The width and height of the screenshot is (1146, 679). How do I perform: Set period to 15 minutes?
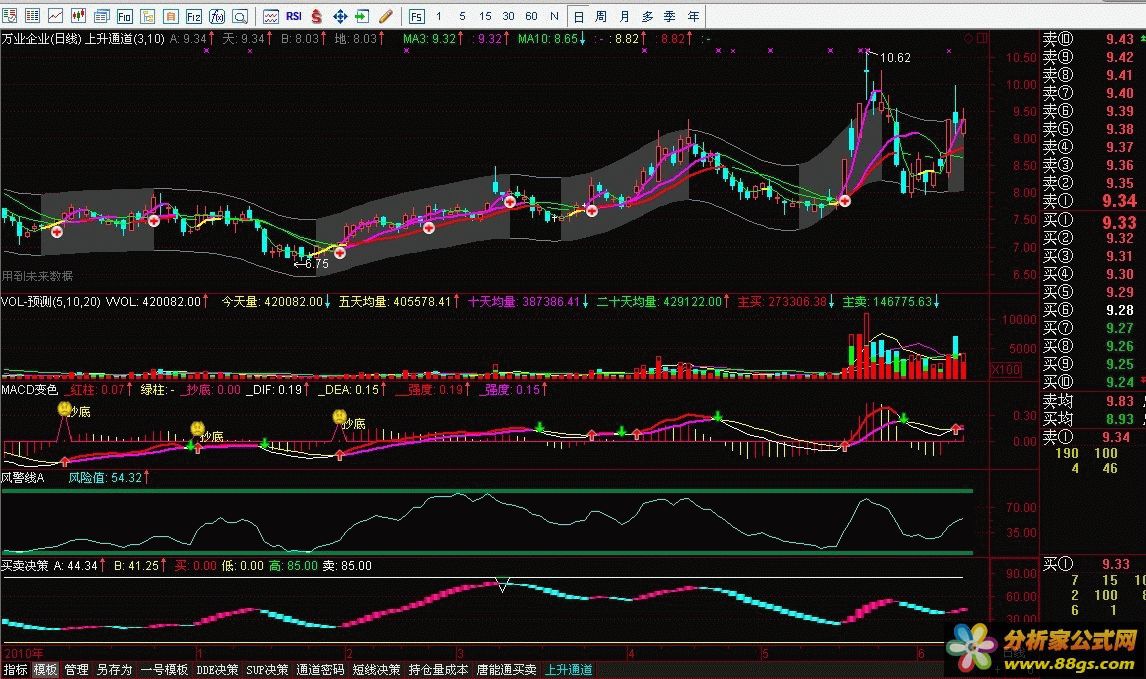click(x=485, y=15)
